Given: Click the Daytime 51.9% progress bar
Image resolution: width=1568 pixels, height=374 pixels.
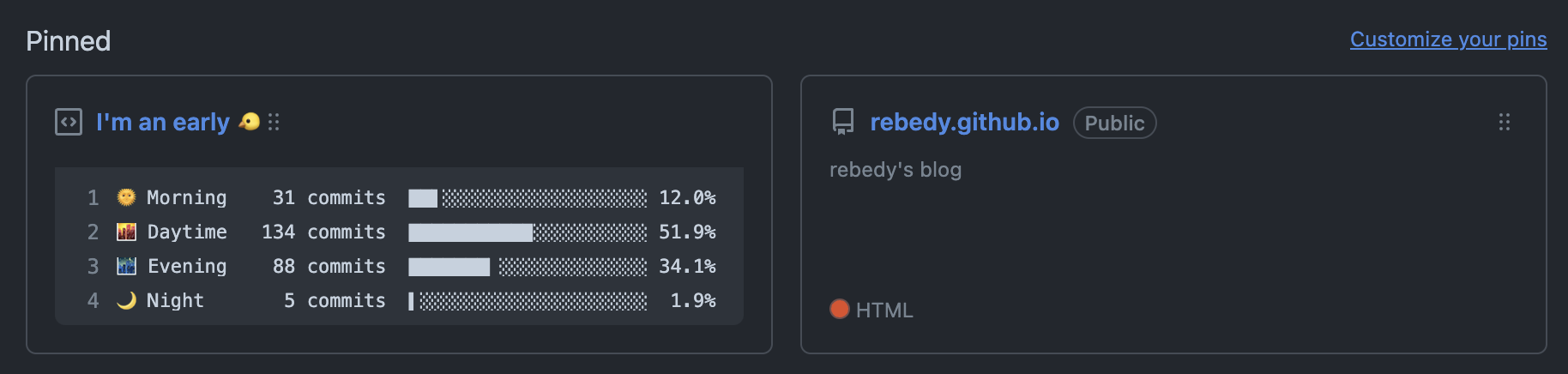Looking at the screenshot, I should (x=528, y=232).
